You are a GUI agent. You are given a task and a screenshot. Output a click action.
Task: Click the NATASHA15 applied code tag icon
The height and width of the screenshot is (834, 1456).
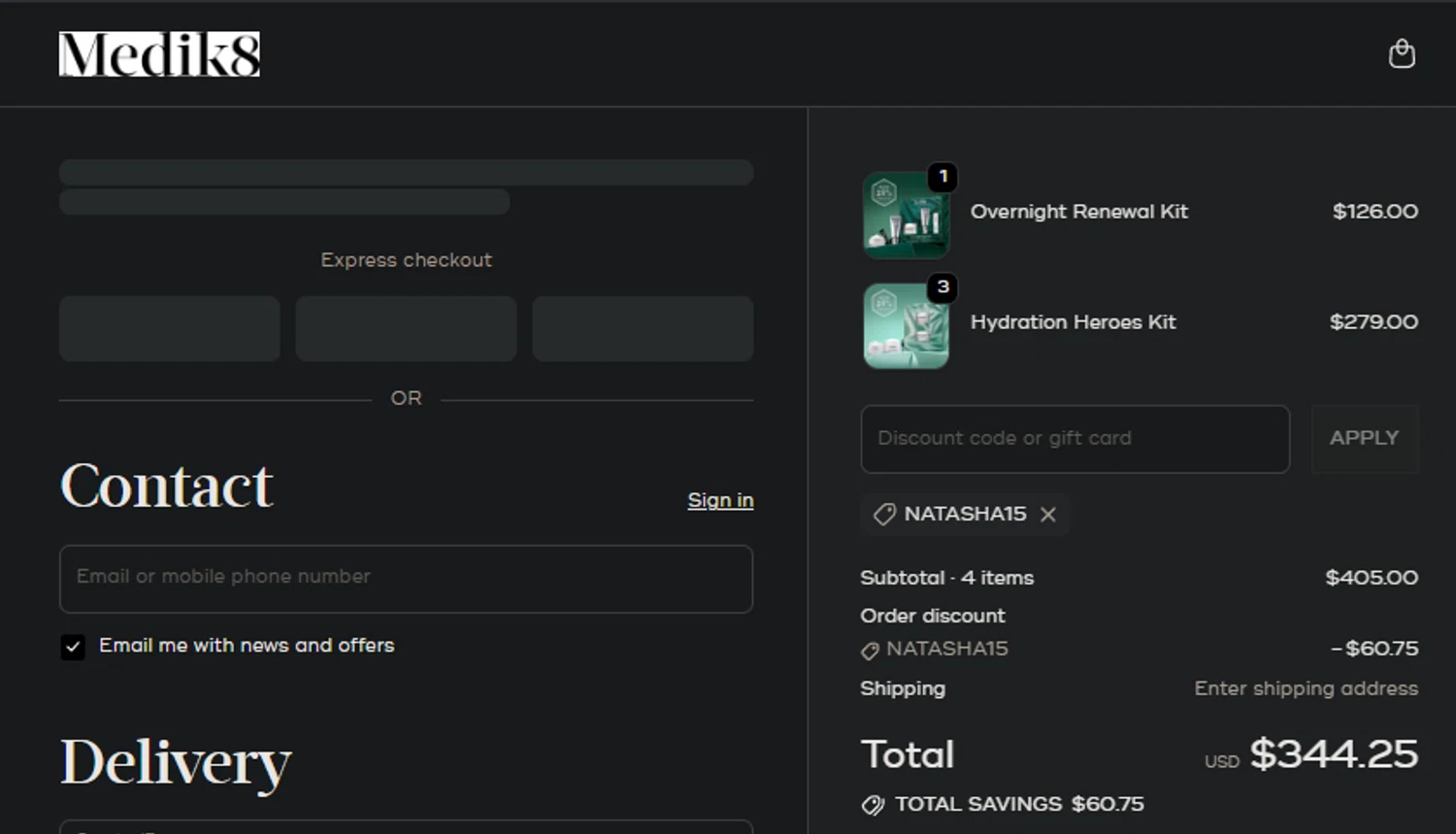(x=884, y=515)
